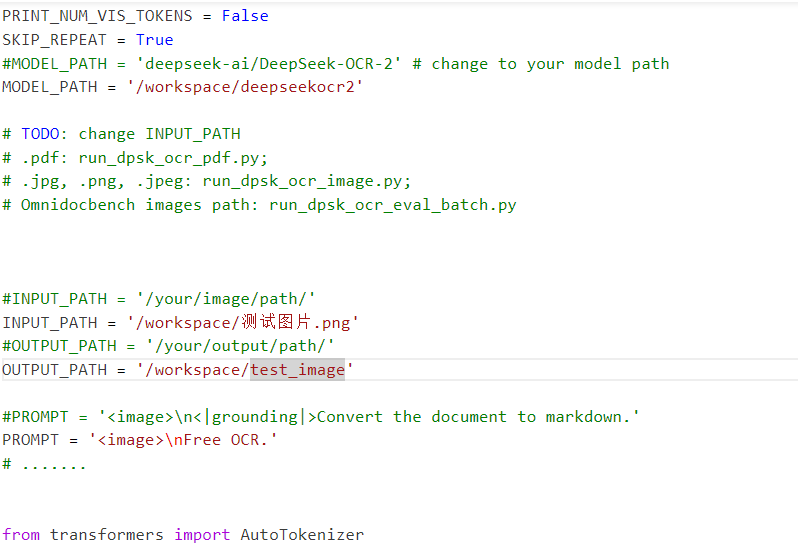Click the commented grounding prompt string
The height and width of the screenshot is (560, 798).
tap(369, 416)
